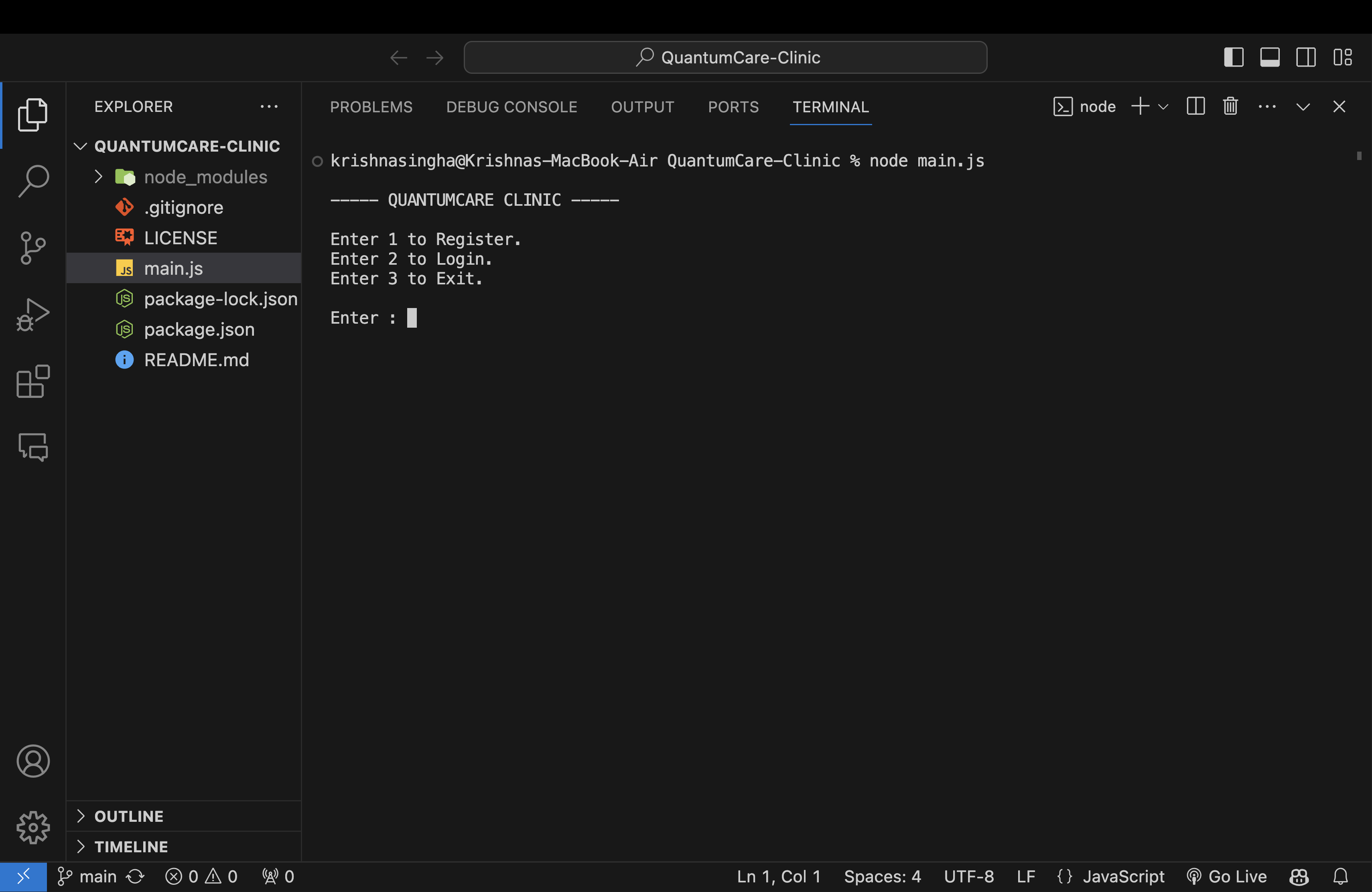Open the Extensions view
Viewport: 1372px width, 892px height.
coord(33,381)
